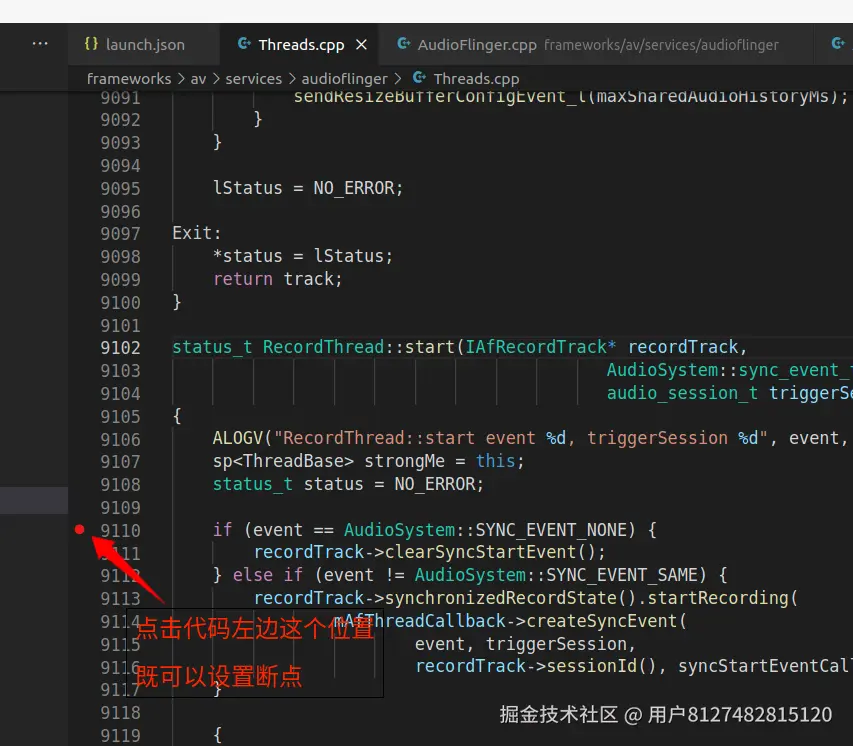Click 'RecordThread::start' function name
The height and width of the screenshot is (746, 853).
pyautogui.click(x=358, y=347)
